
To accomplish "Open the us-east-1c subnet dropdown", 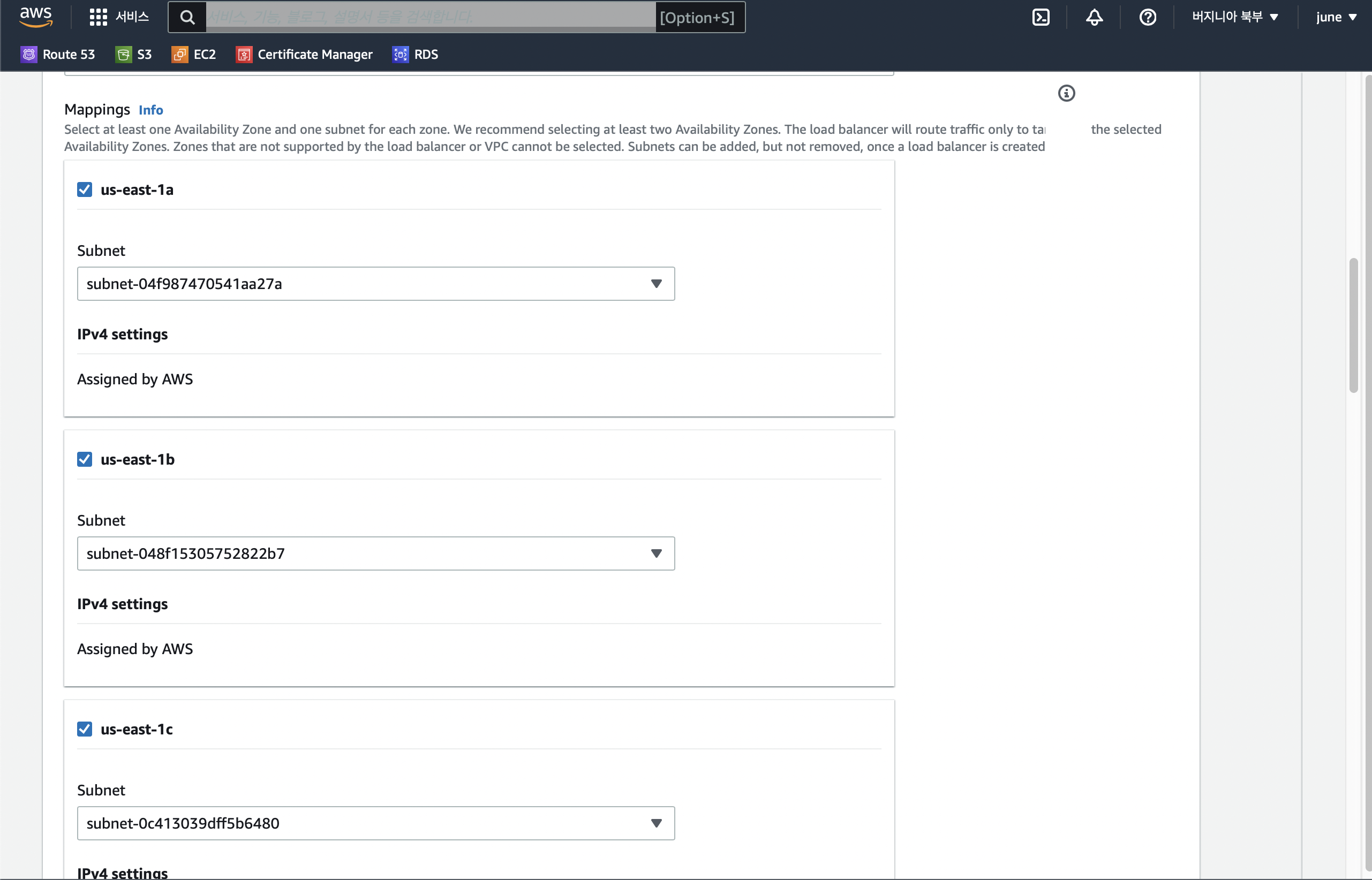I will pyautogui.click(x=375, y=823).
